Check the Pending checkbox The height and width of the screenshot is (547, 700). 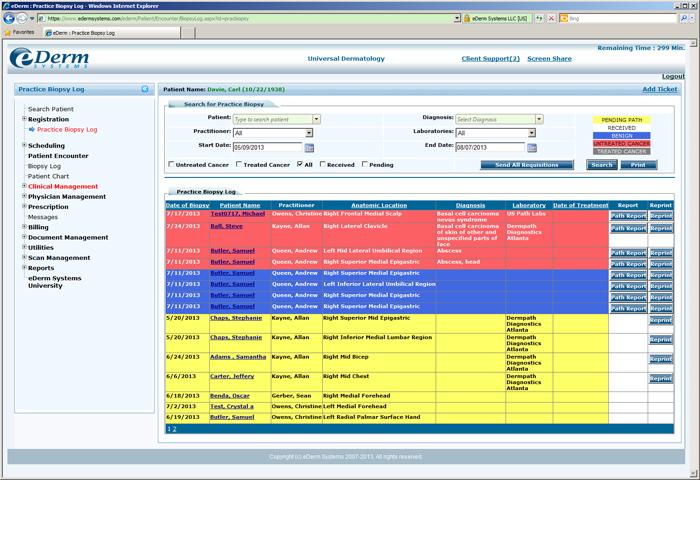coord(365,164)
